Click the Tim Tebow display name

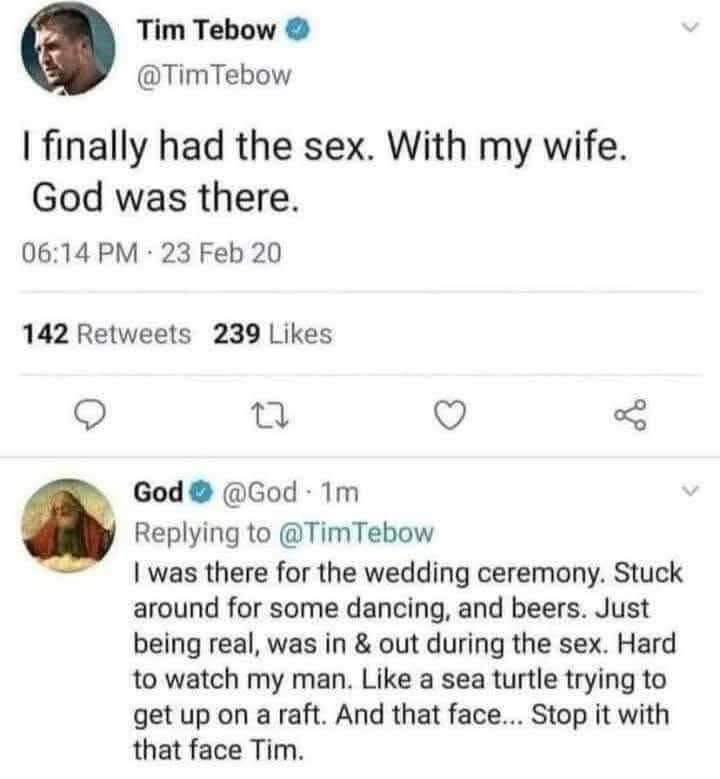(x=207, y=31)
